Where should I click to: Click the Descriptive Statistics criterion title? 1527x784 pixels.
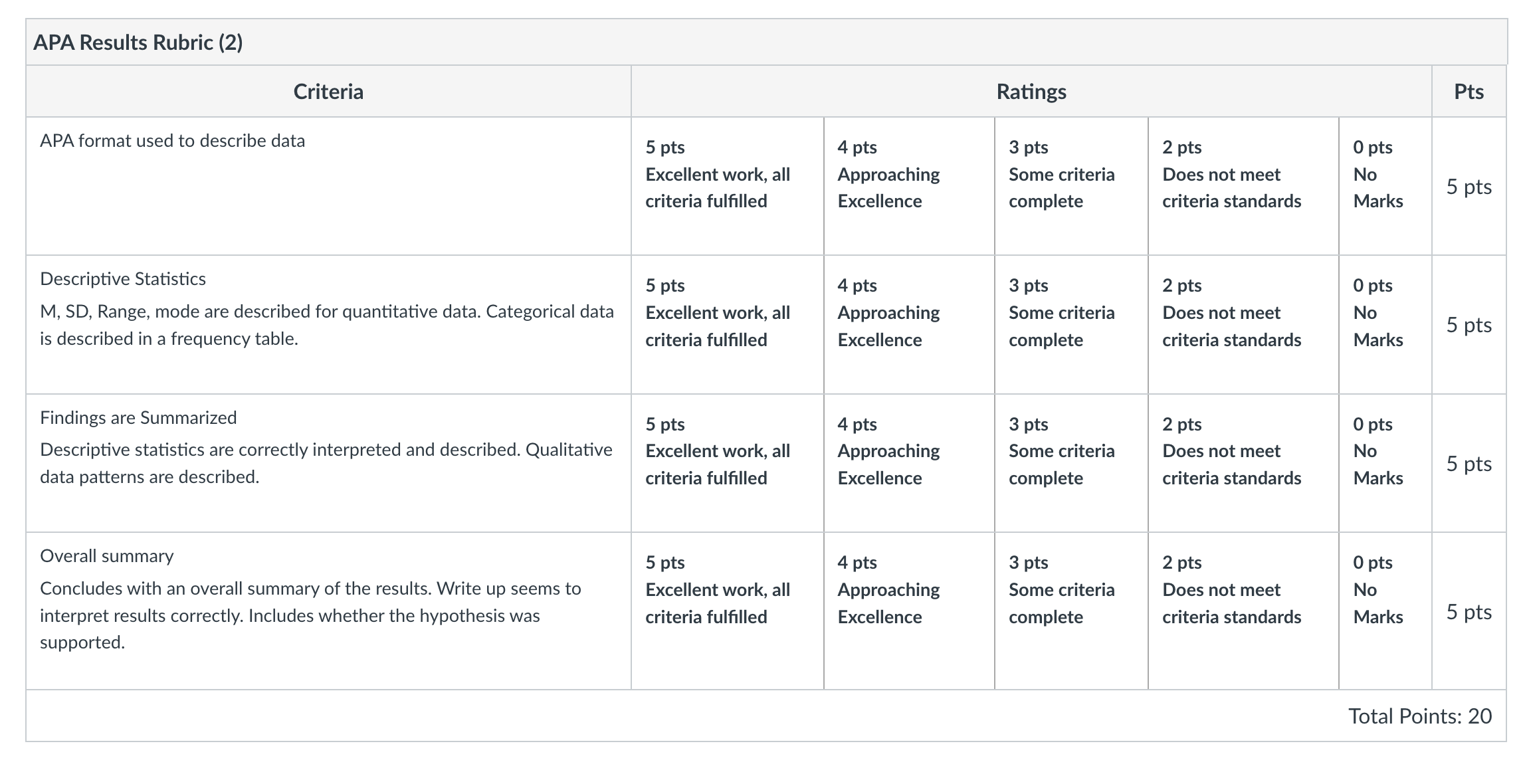[123, 278]
